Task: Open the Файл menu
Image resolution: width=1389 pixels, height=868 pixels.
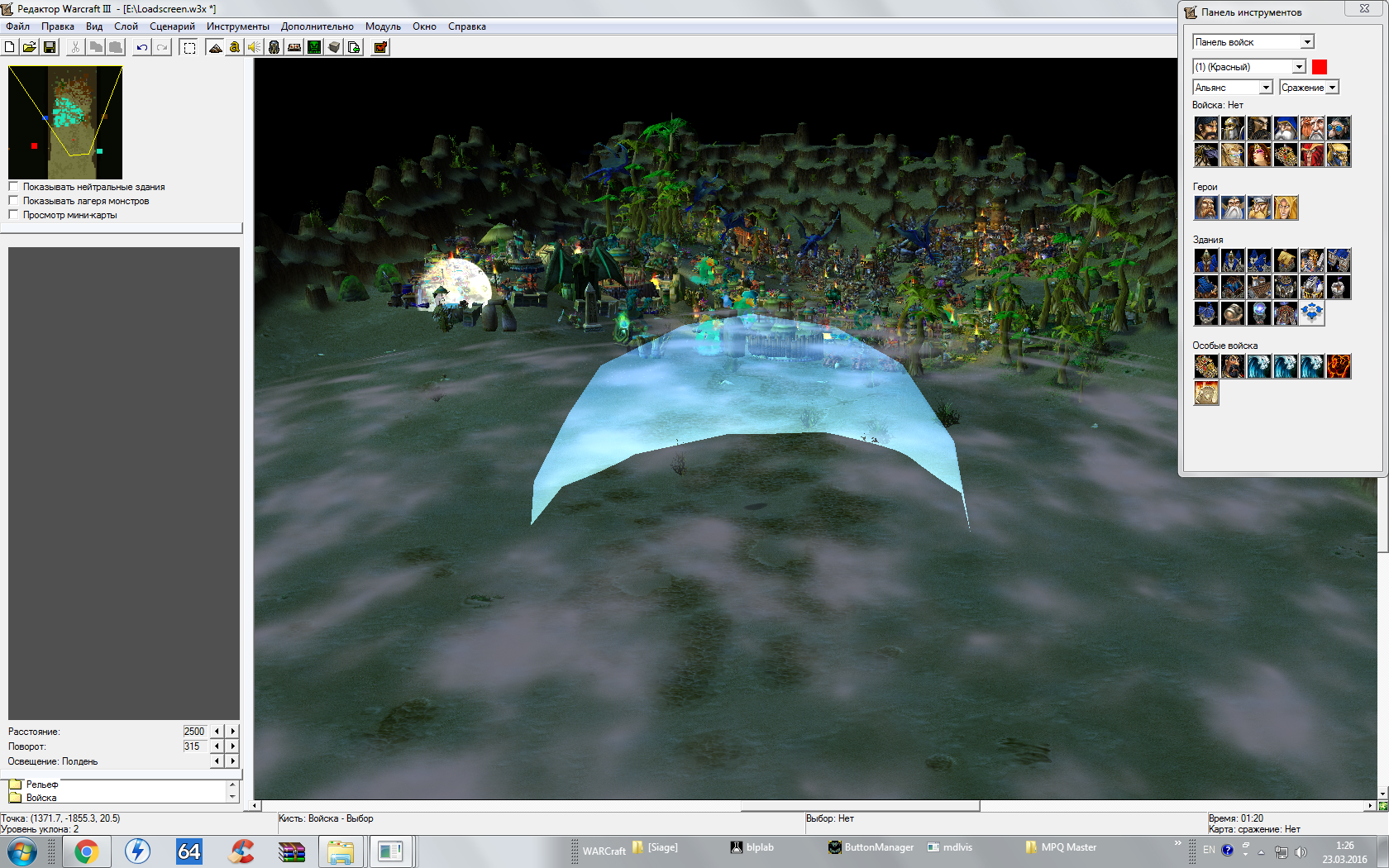Action: point(17,26)
